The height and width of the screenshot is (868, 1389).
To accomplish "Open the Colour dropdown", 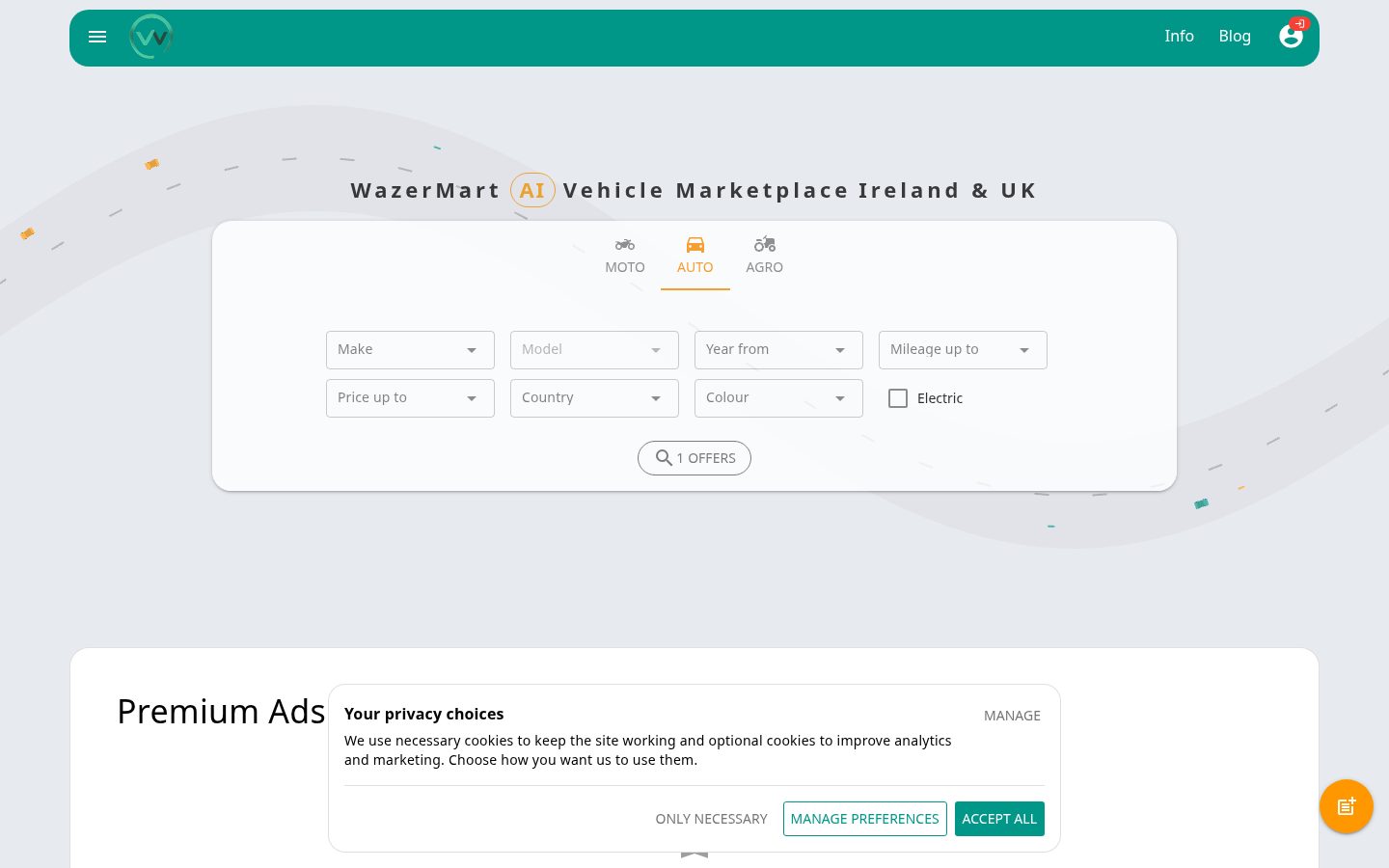I will point(778,398).
